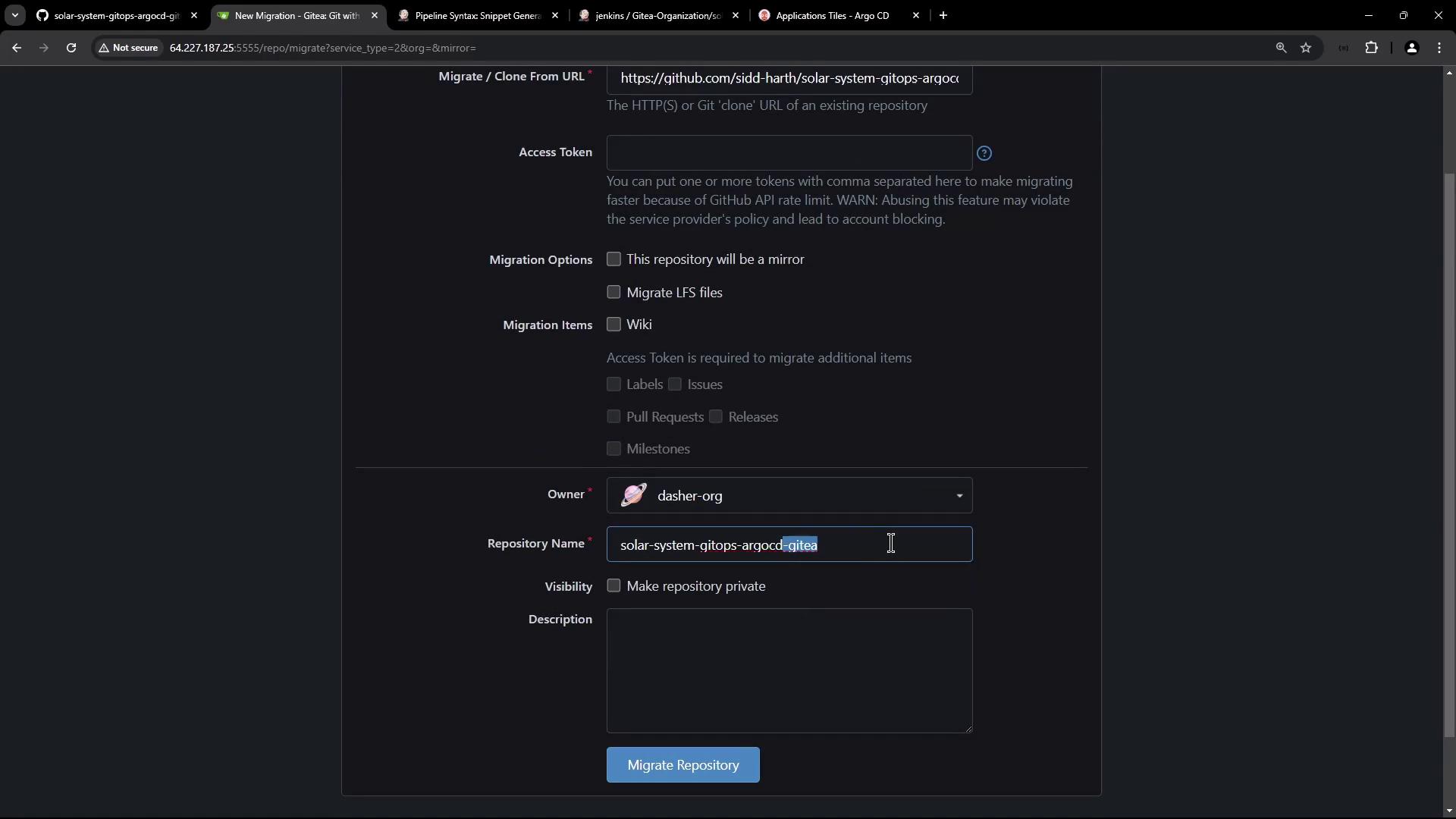The height and width of the screenshot is (819, 1456).
Task: Open new tab with plus icon
Action: click(943, 15)
